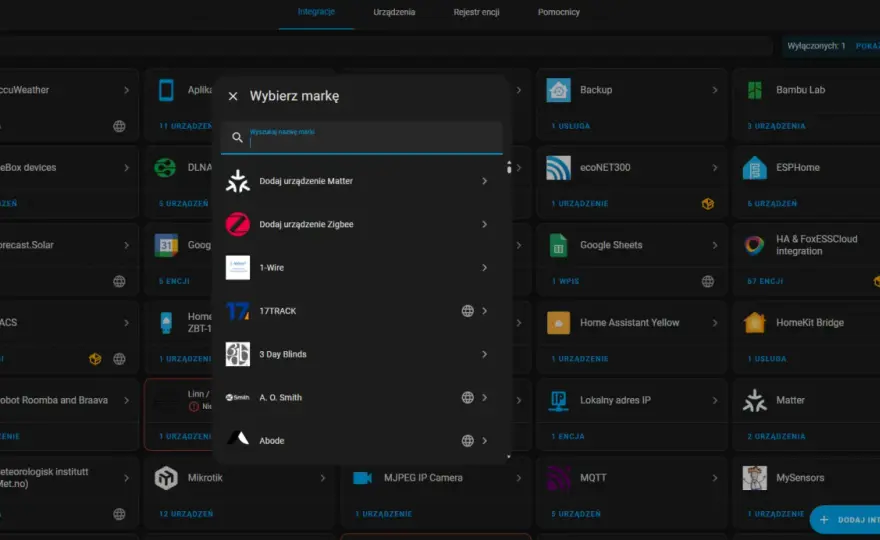The height and width of the screenshot is (540, 880).
Task: Open 1 USŁUGA link on Backup card
Action: tap(571, 126)
